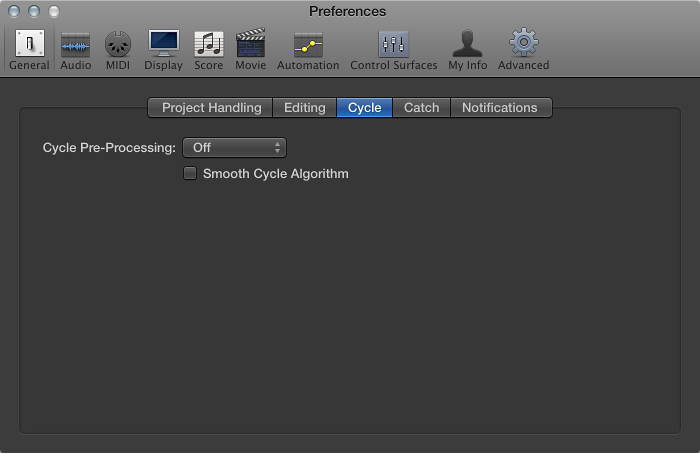Enable Smooth Cycle Algorithm checkbox

190,173
